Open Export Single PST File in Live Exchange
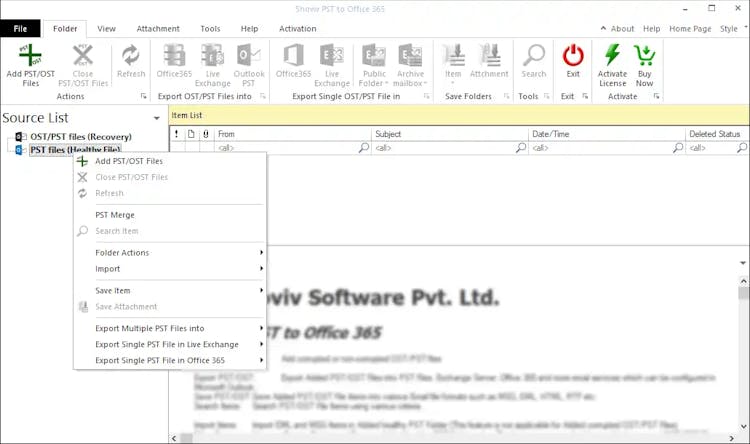The height and width of the screenshot is (444, 750). pyautogui.click(x=169, y=344)
